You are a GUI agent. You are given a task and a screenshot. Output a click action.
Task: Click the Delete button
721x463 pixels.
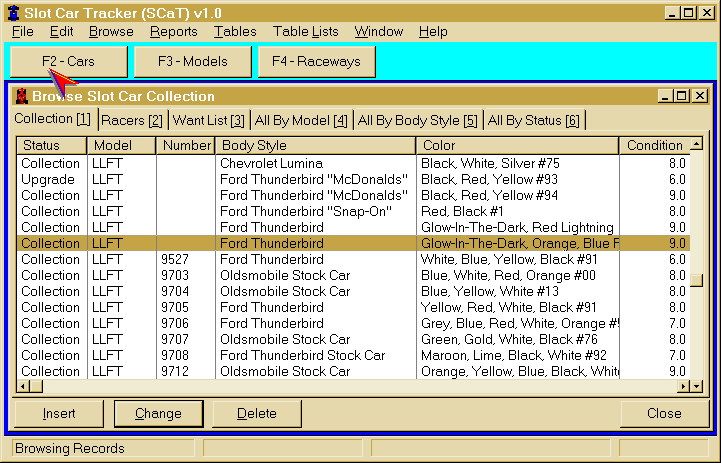click(x=257, y=413)
